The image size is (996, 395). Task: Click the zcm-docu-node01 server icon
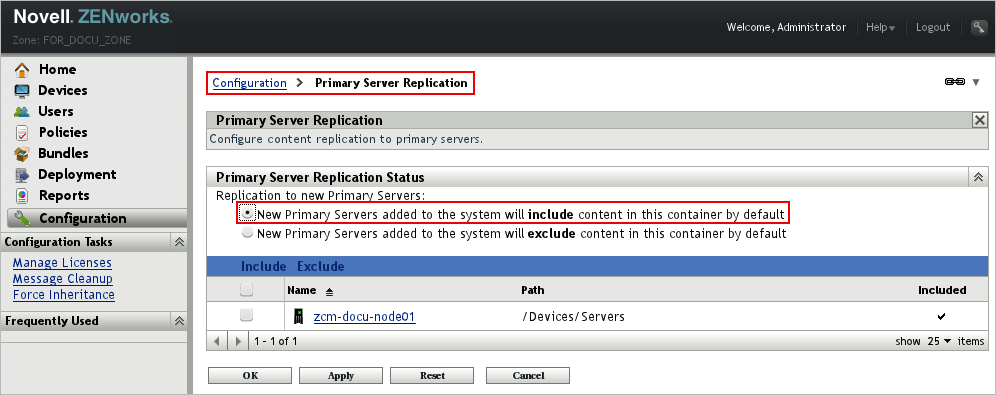coord(297,316)
